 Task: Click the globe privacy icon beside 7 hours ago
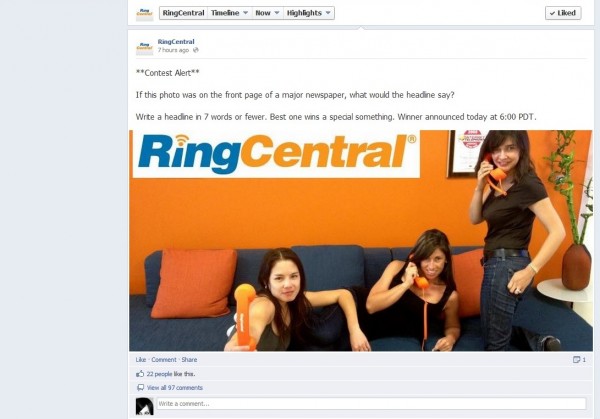pos(196,50)
